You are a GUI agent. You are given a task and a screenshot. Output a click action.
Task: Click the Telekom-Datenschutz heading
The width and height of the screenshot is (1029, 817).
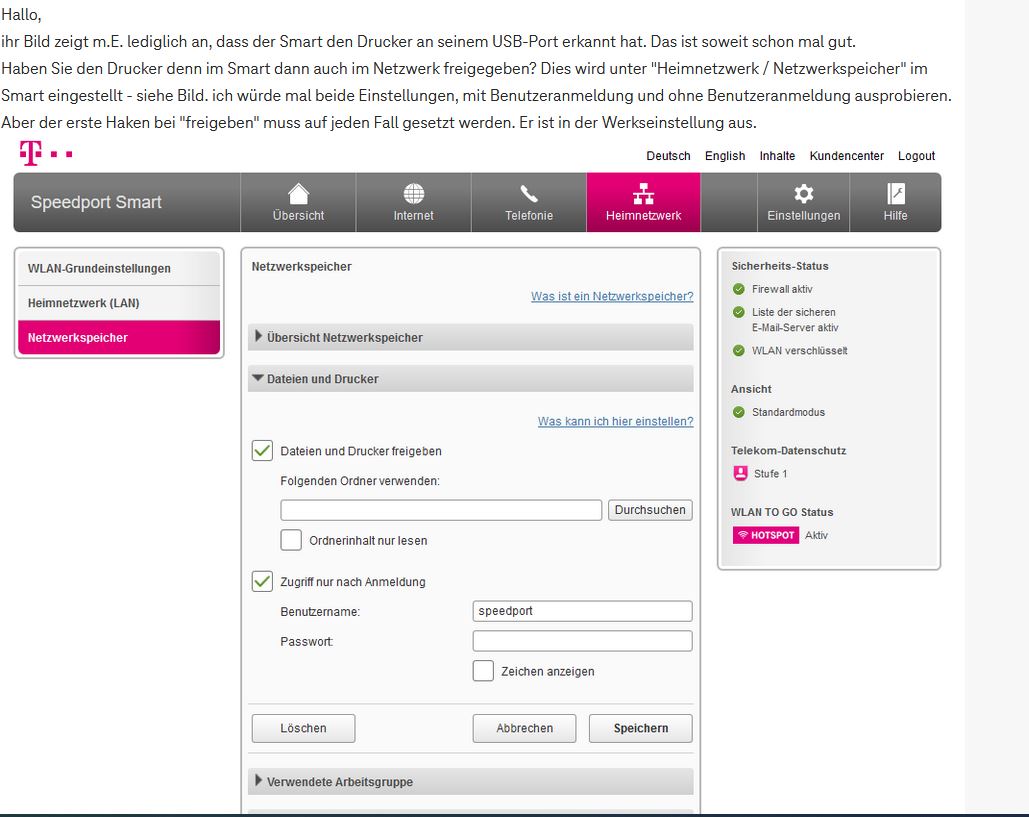point(788,451)
